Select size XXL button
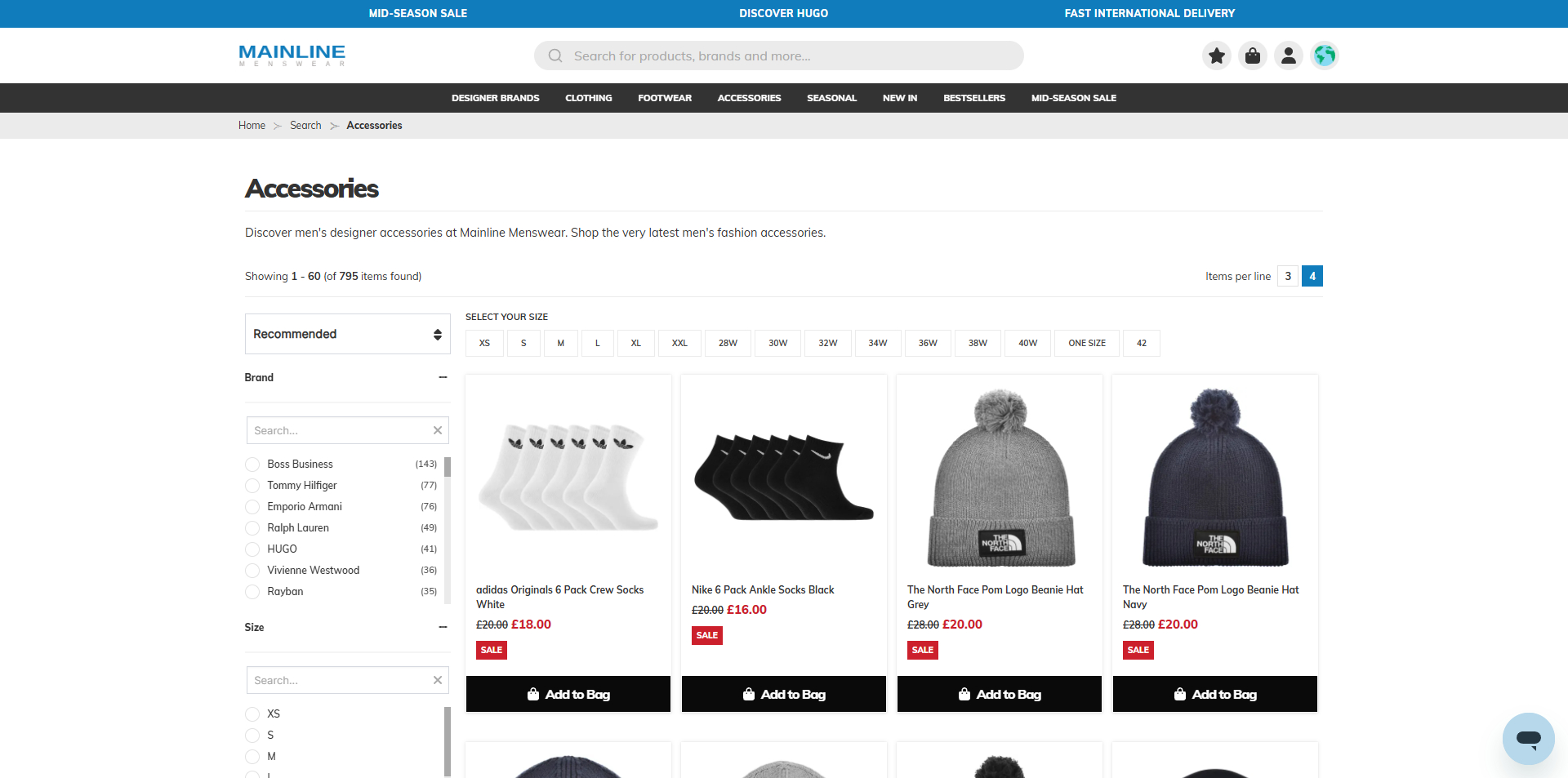1568x778 pixels. pos(679,343)
